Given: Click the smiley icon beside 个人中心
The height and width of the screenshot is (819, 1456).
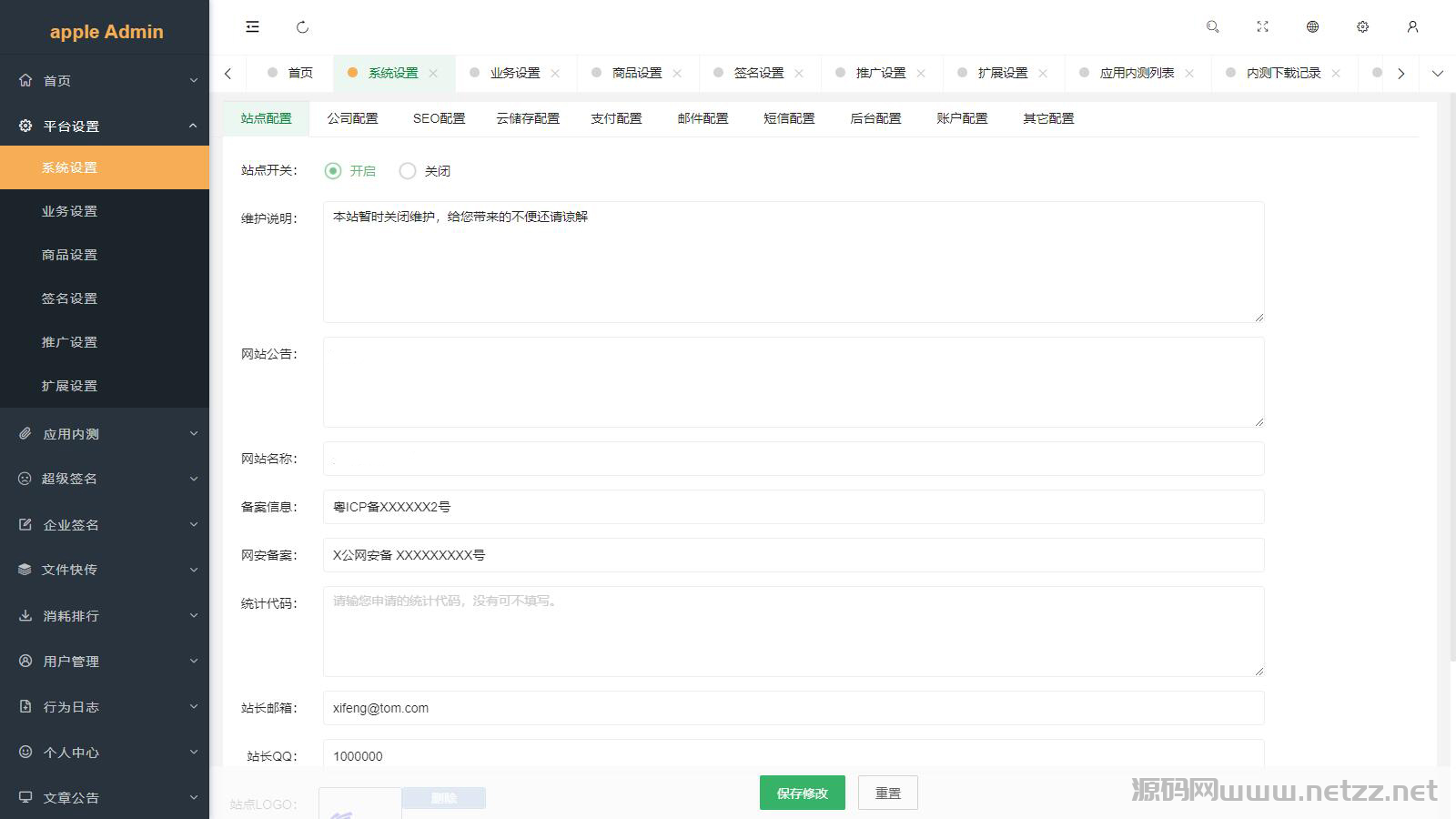Looking at the screenshot, I should pos(25,752).
